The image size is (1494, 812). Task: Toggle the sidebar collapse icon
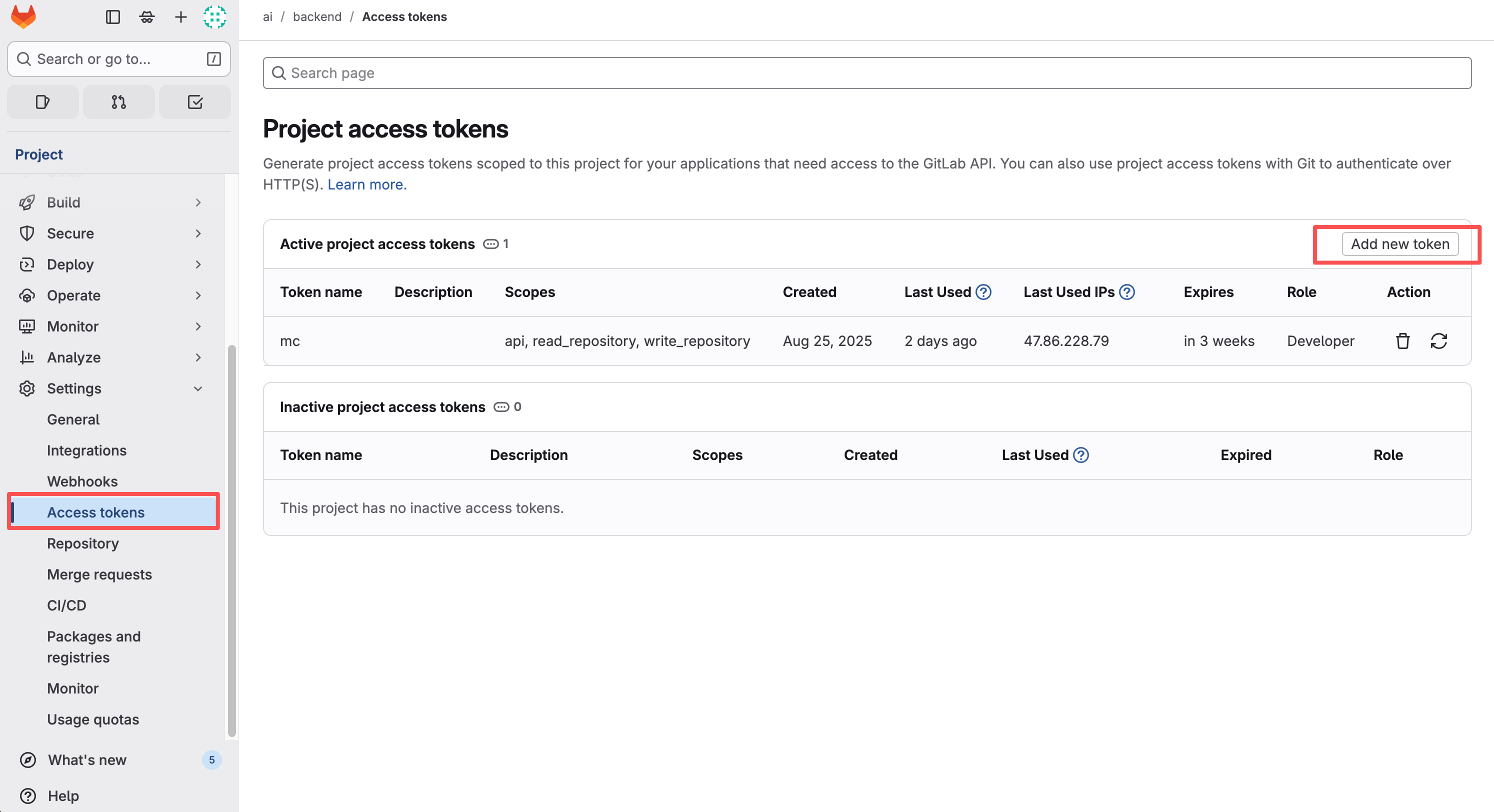[x=112, y=17]
